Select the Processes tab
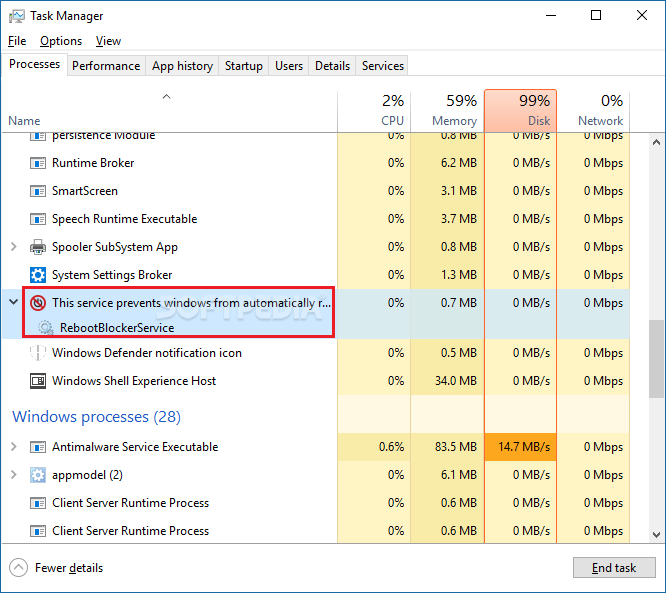This screenshot has width=666, height=593. point(34,65)
